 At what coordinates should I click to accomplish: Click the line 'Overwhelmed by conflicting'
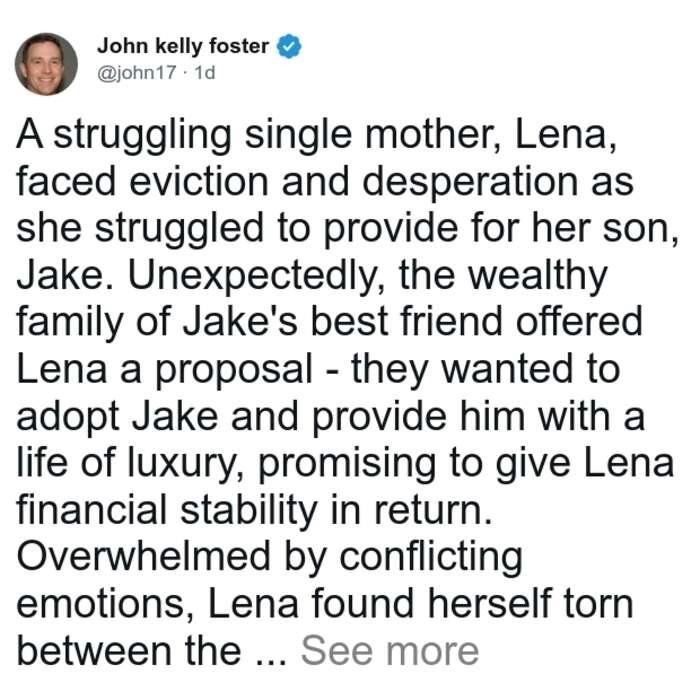pos(269,558)
